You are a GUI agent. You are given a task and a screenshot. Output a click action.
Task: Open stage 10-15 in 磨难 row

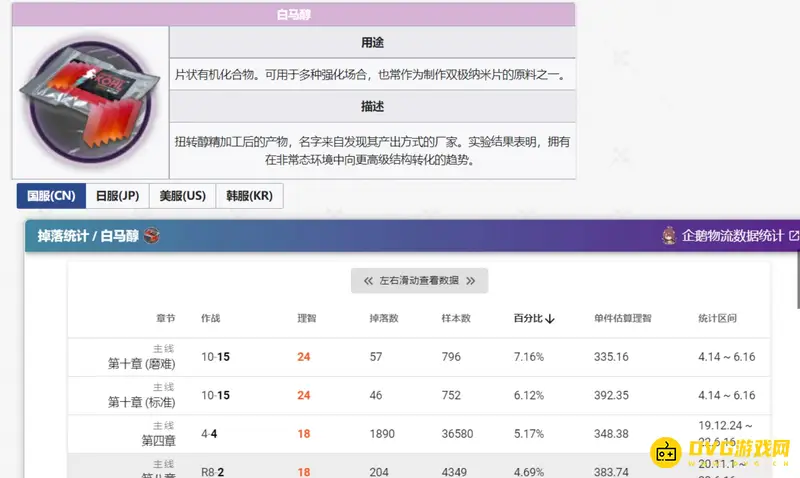tap(215, 357)
